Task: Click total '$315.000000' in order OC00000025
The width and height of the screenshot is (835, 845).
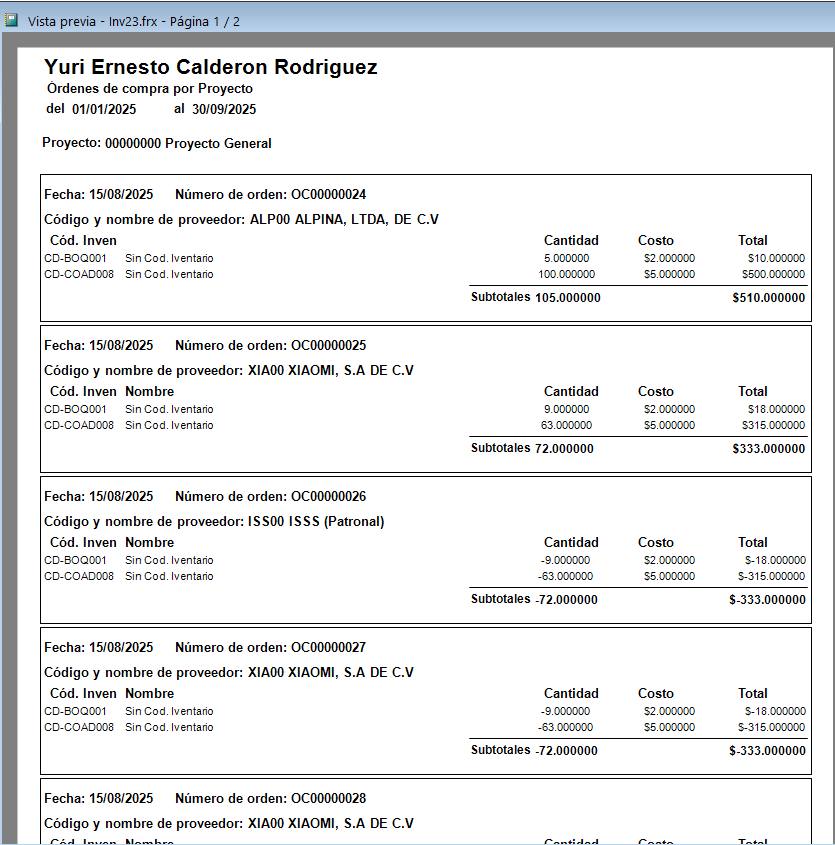Action: (x=774, y=425)
